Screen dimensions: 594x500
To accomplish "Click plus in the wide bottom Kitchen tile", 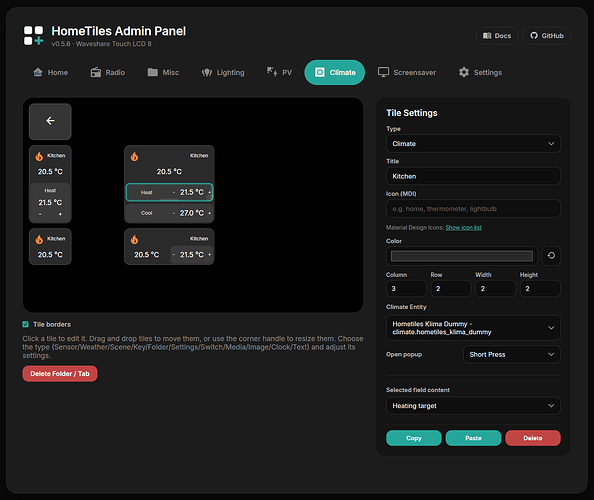I will point(209,255).
